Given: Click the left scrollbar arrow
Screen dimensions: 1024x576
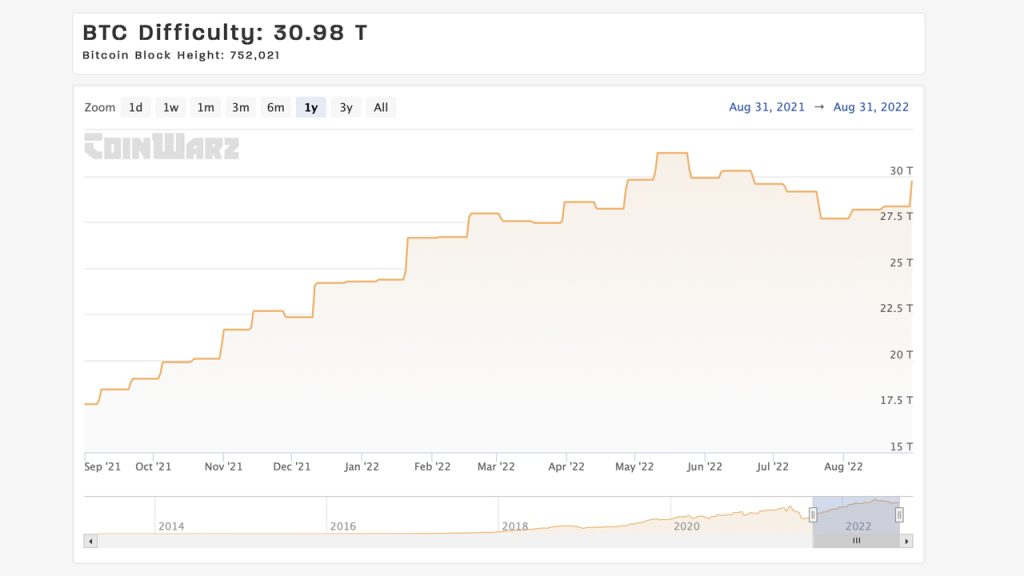Looking at the screenshot, I should pos(91,539).
